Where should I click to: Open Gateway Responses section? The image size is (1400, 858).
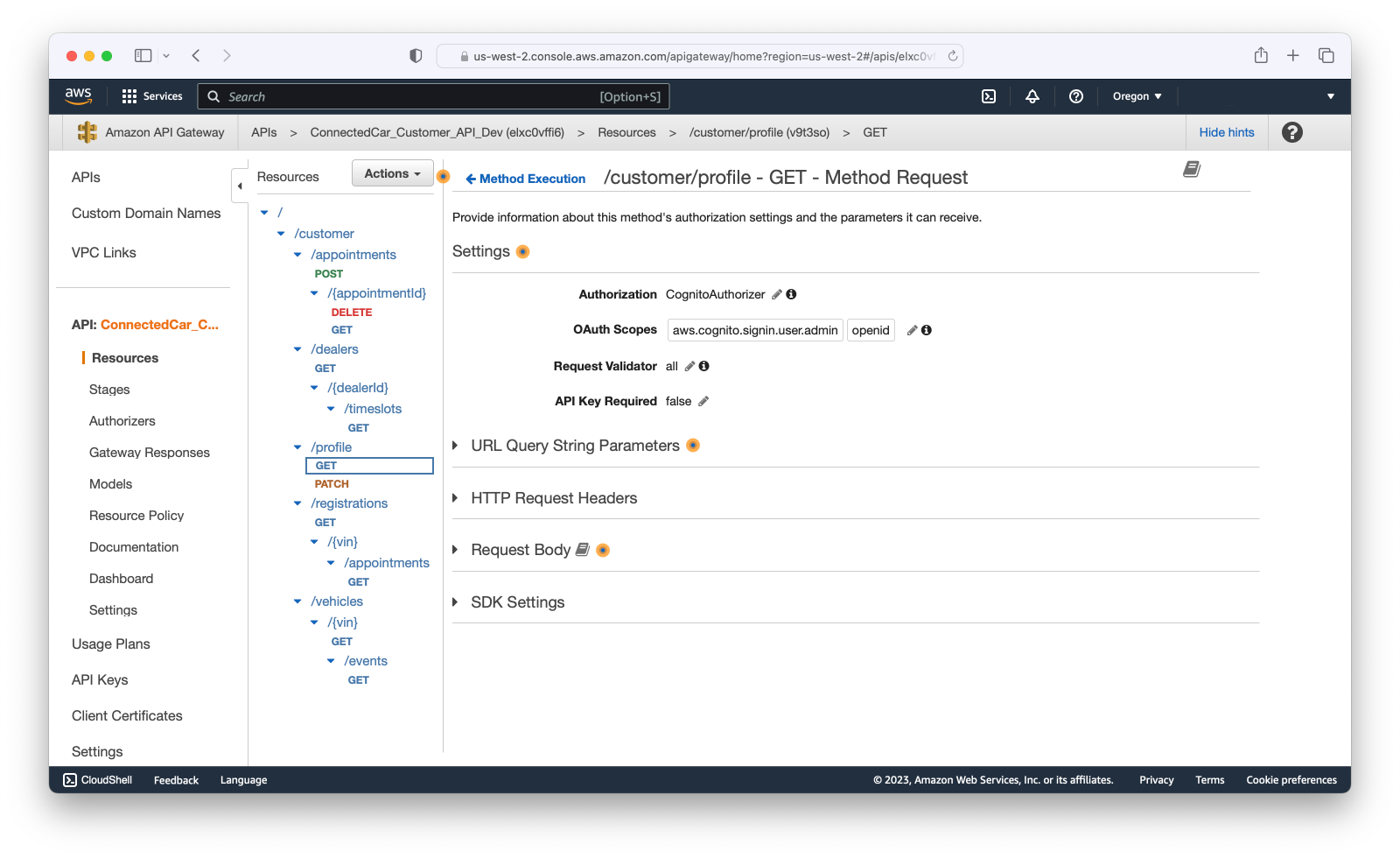tap(150, 453)
